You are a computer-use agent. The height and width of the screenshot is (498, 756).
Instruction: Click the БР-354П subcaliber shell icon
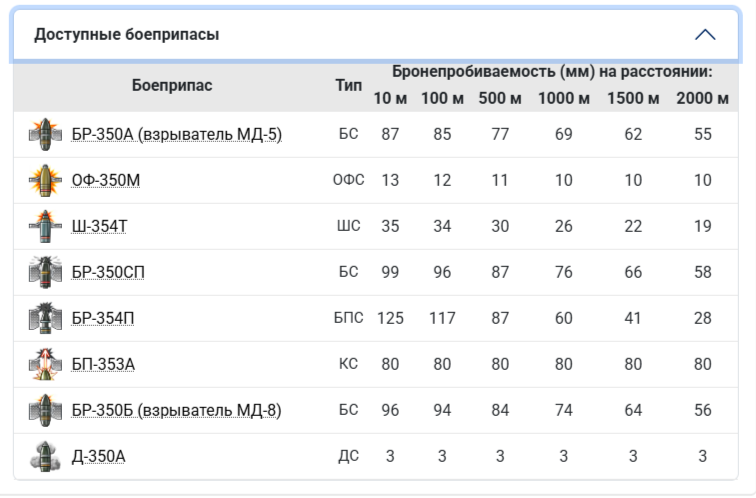[x=45, y=318]
